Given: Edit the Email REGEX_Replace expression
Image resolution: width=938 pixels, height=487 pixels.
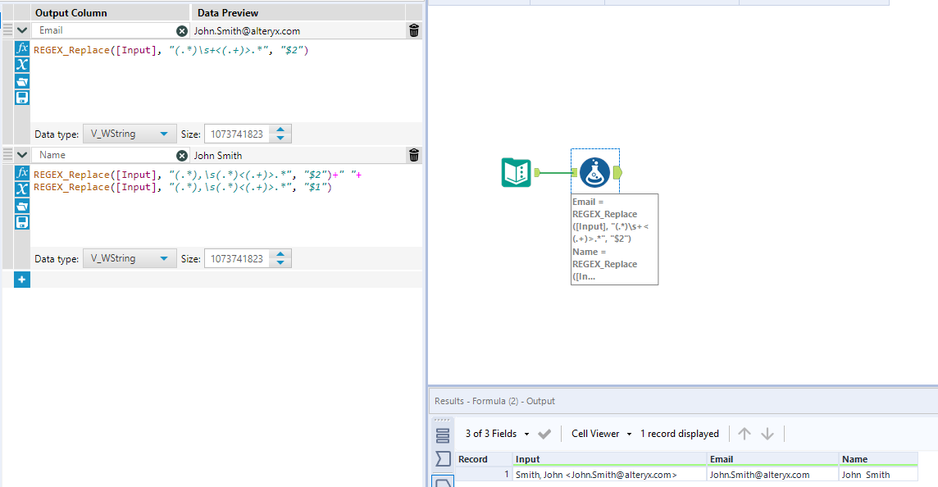Looking at the screenshot, I should pos(226,81).
